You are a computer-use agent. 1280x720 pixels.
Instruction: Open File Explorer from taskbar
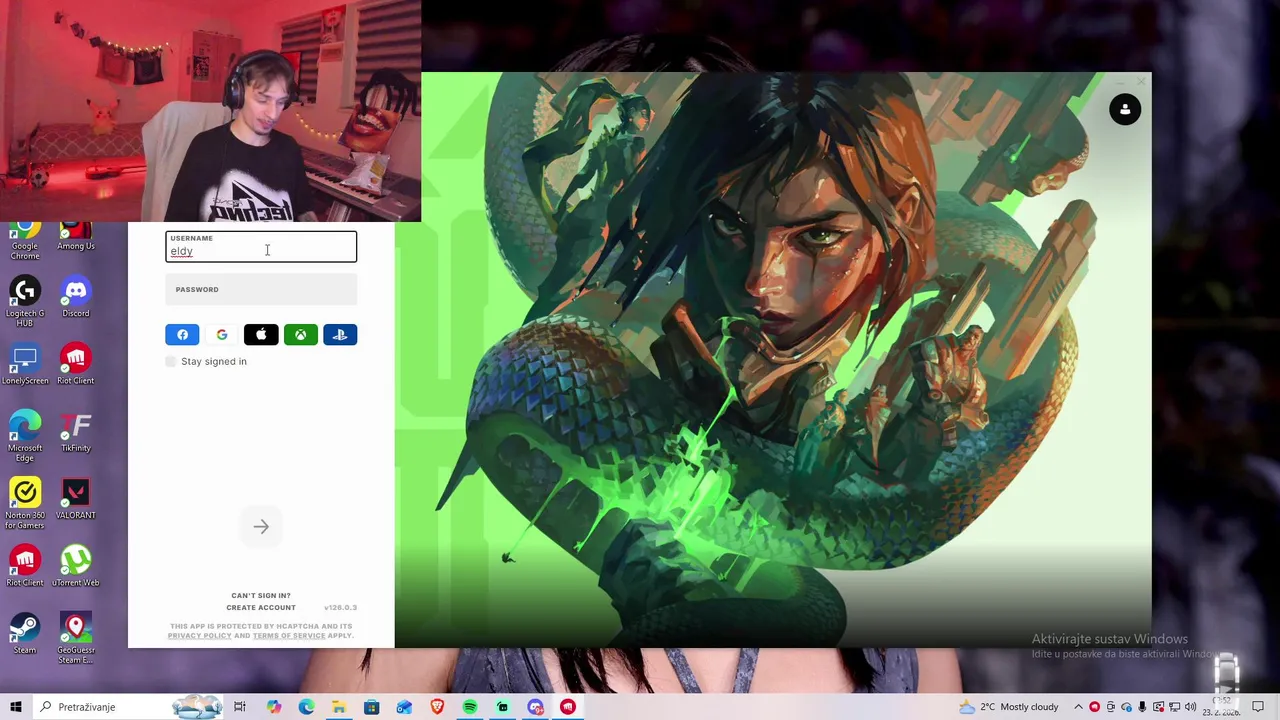[339, 707]
